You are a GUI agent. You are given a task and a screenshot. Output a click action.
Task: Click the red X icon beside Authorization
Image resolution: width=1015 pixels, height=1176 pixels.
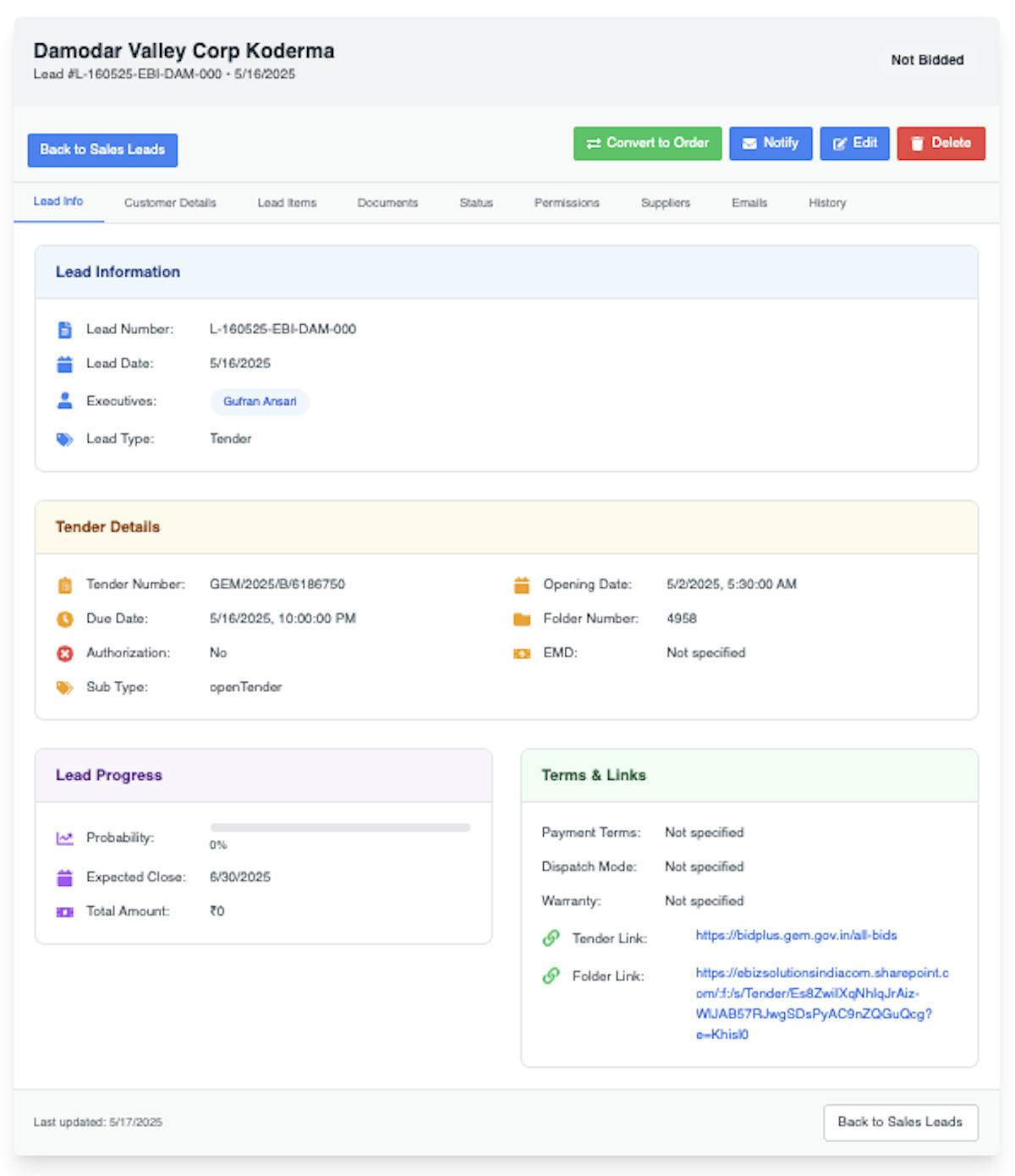pos(65,653)
